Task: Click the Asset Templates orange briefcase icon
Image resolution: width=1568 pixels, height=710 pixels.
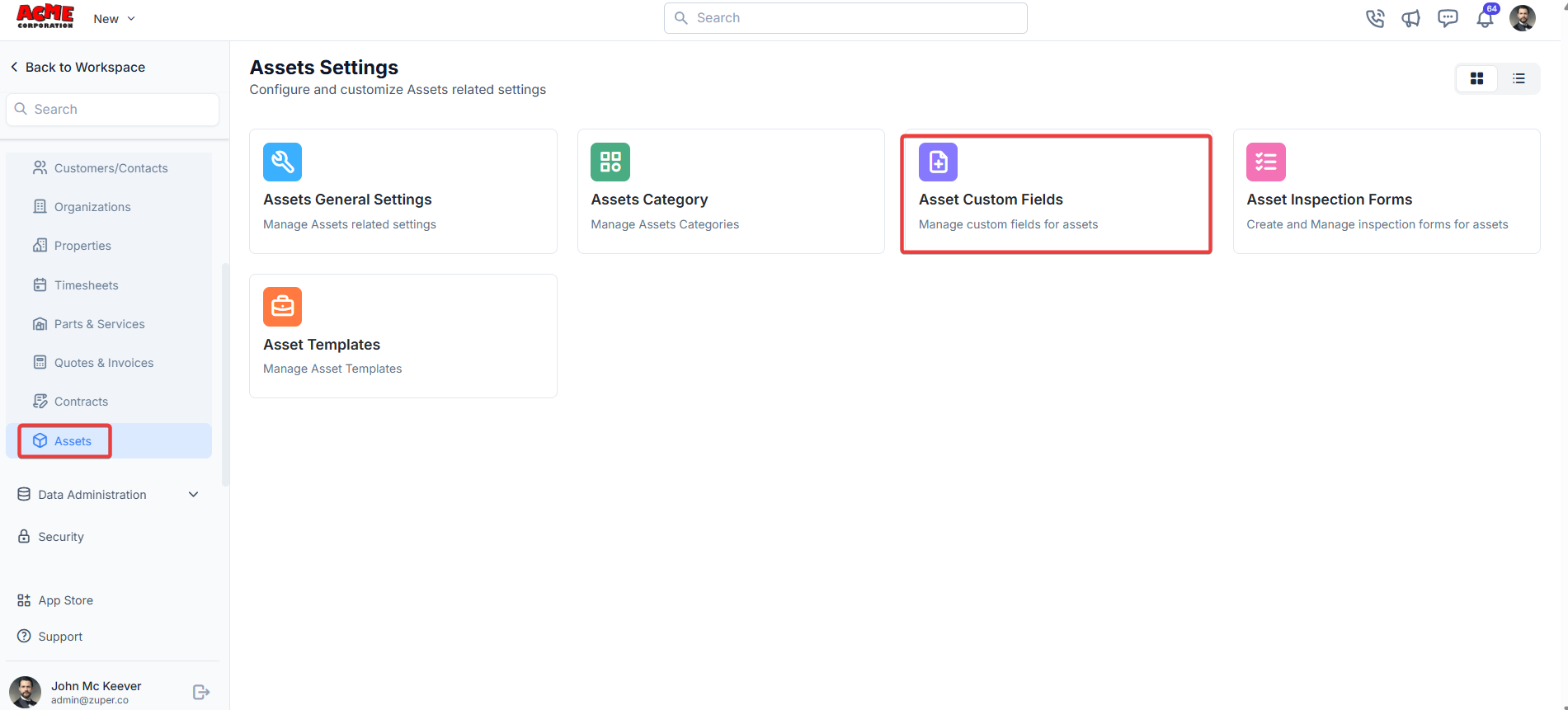Action: coord(283,307)
